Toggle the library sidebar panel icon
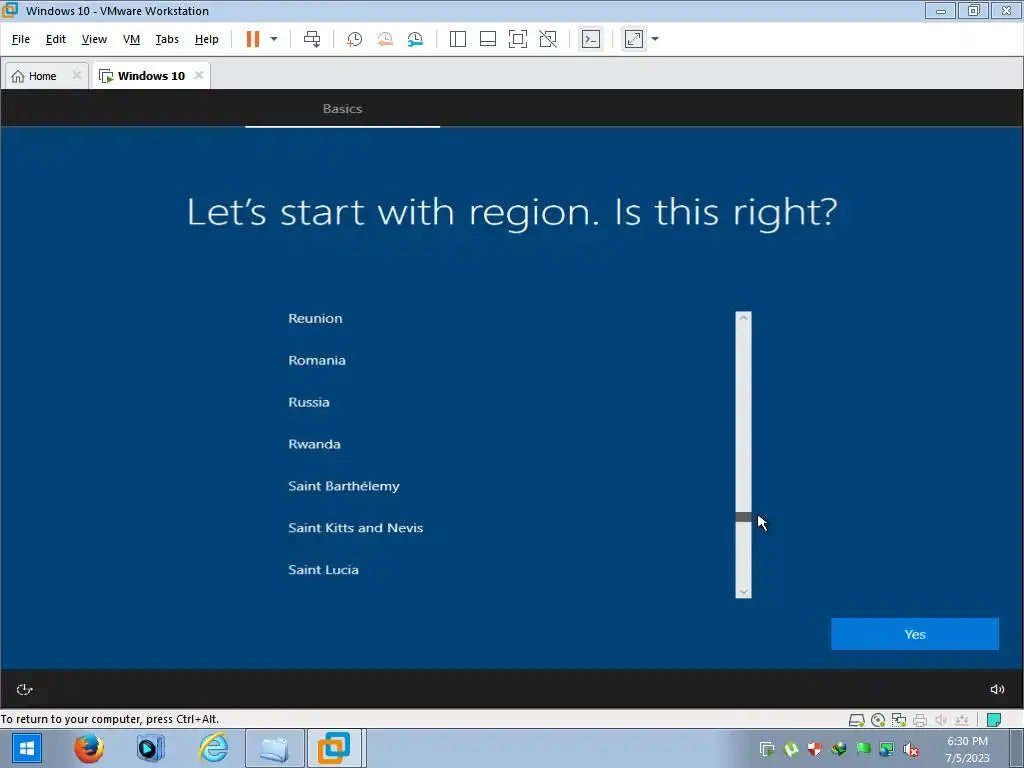1024x768 pixels. pos(458,39)
